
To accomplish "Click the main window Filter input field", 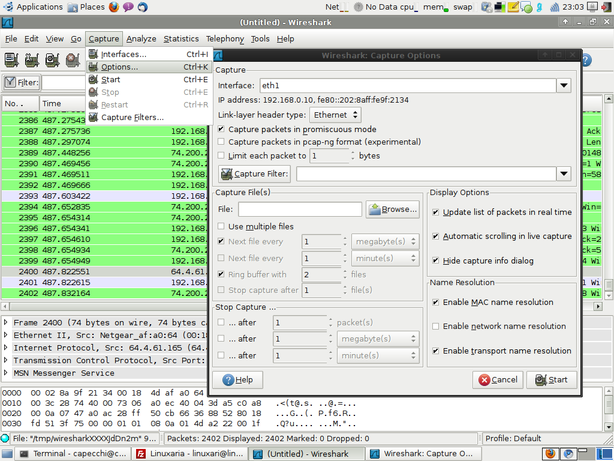I will 64,83.
